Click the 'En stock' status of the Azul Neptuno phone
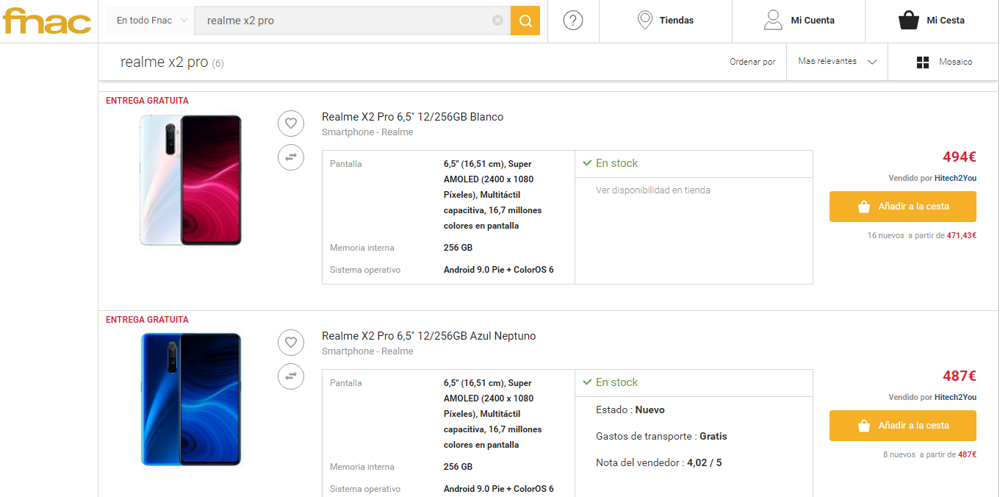Viewport: 1000px width, 497px height. pos(610,382)
